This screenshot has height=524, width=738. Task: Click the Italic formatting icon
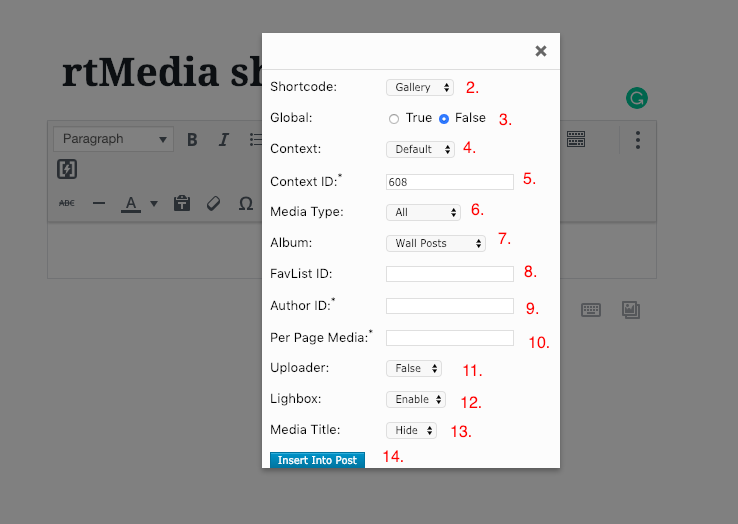point(224,140)
